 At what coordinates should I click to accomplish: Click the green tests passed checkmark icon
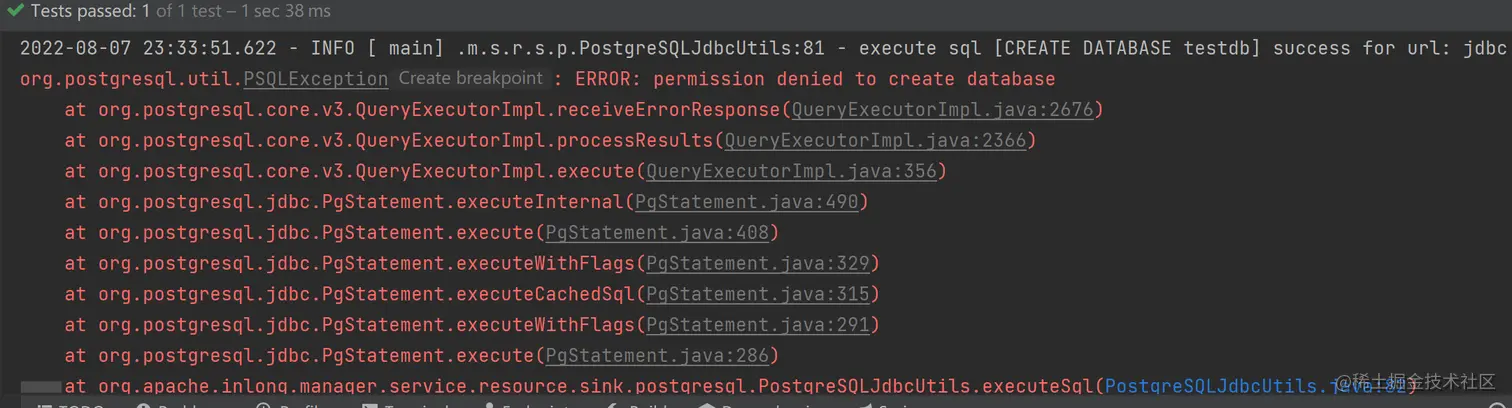tap(14, 12)
